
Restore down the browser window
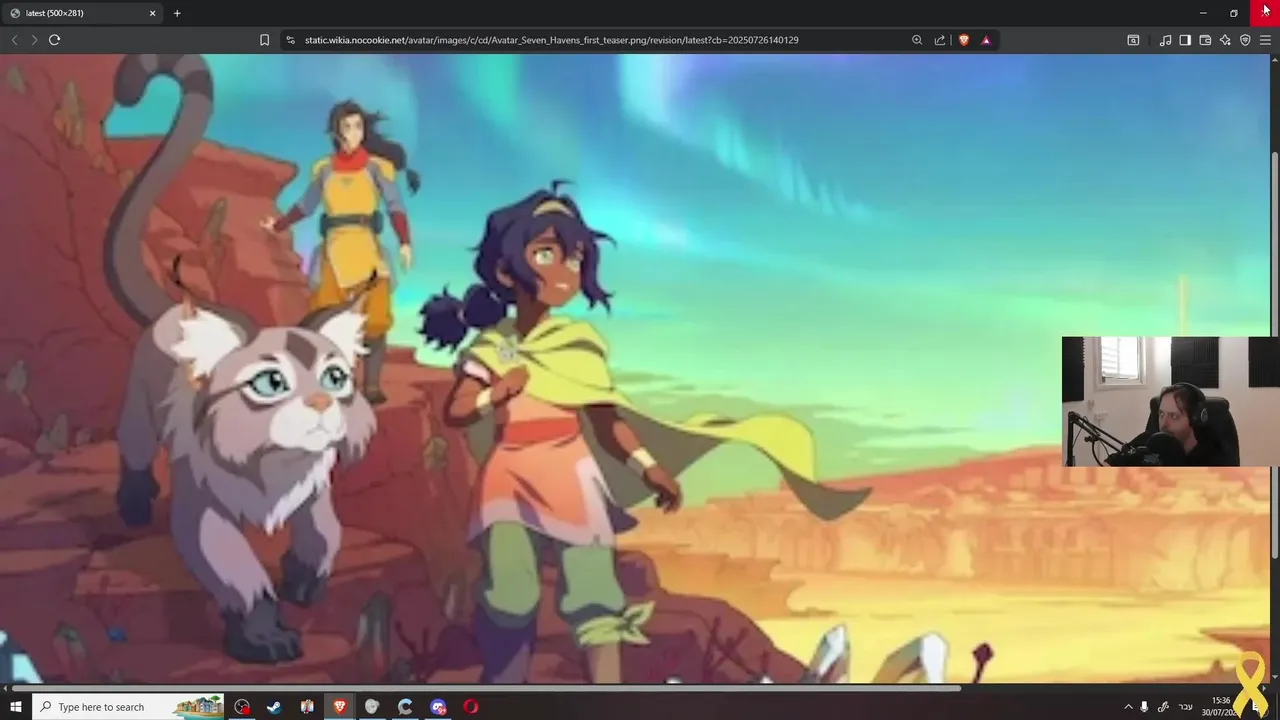(x=1234, y=13)
